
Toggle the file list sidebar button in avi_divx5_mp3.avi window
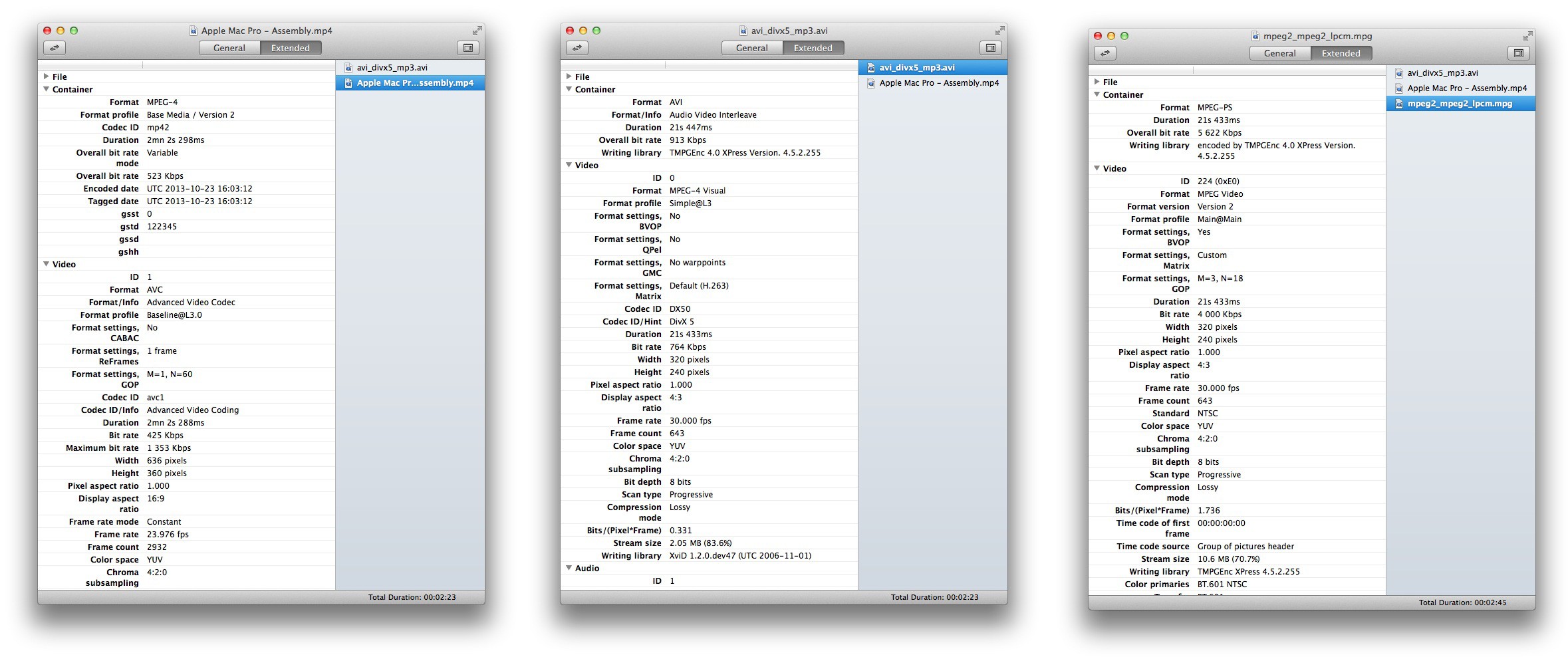point(991,48)
